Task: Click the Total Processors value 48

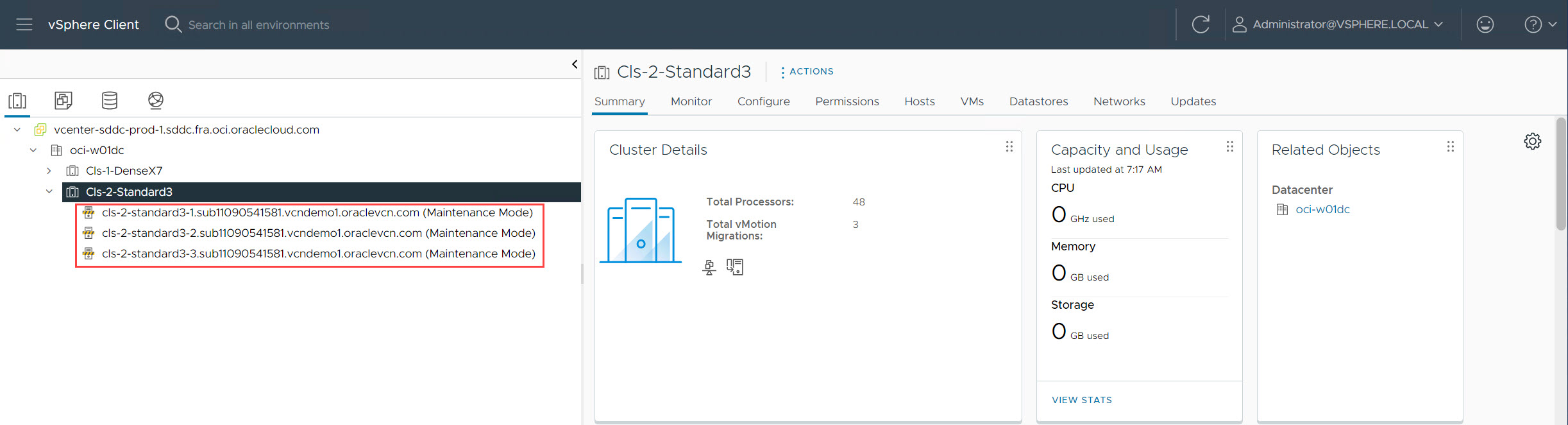Action: 859,202
